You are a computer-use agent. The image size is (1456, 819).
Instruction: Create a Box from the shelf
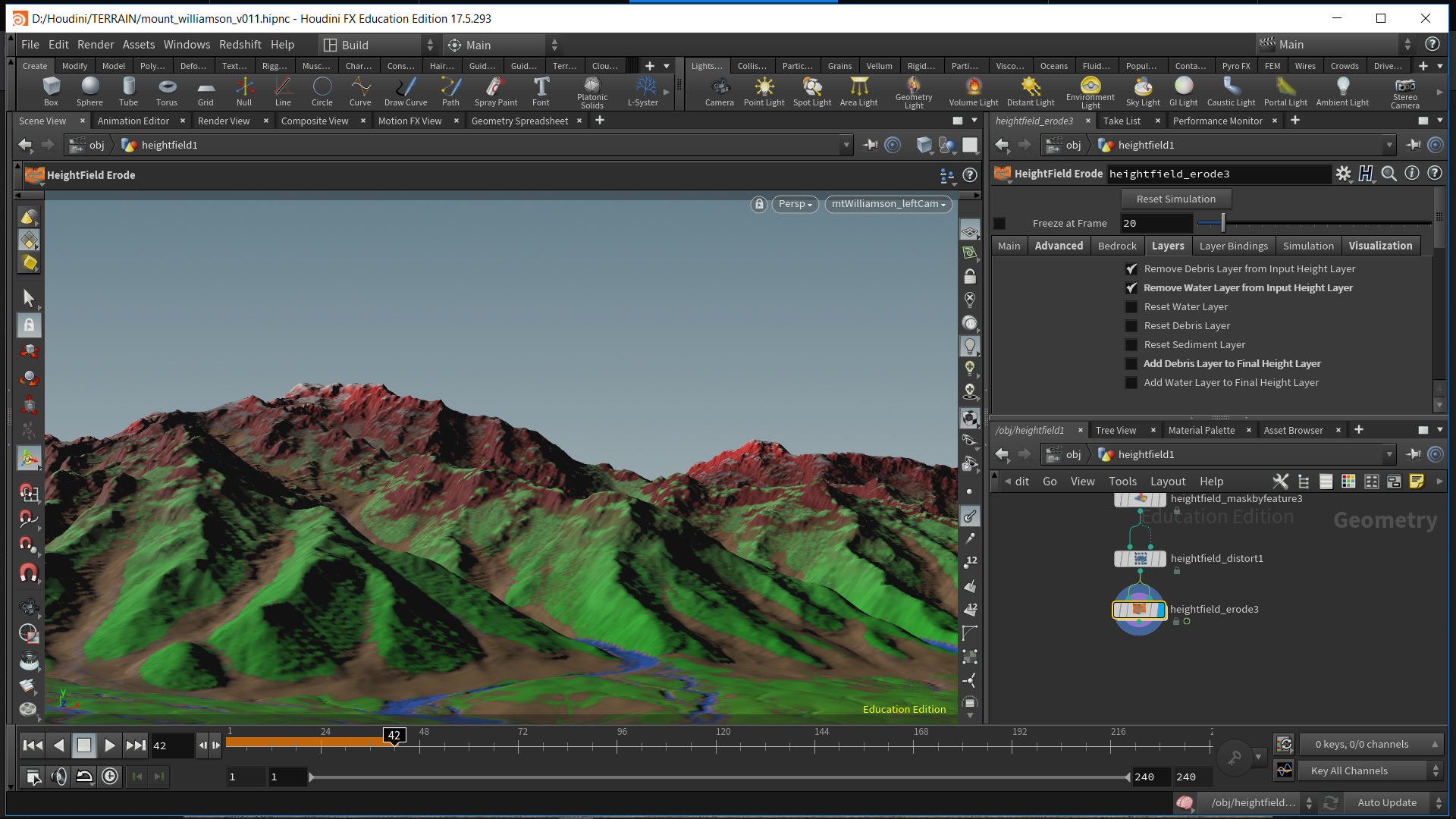point(51,91)
